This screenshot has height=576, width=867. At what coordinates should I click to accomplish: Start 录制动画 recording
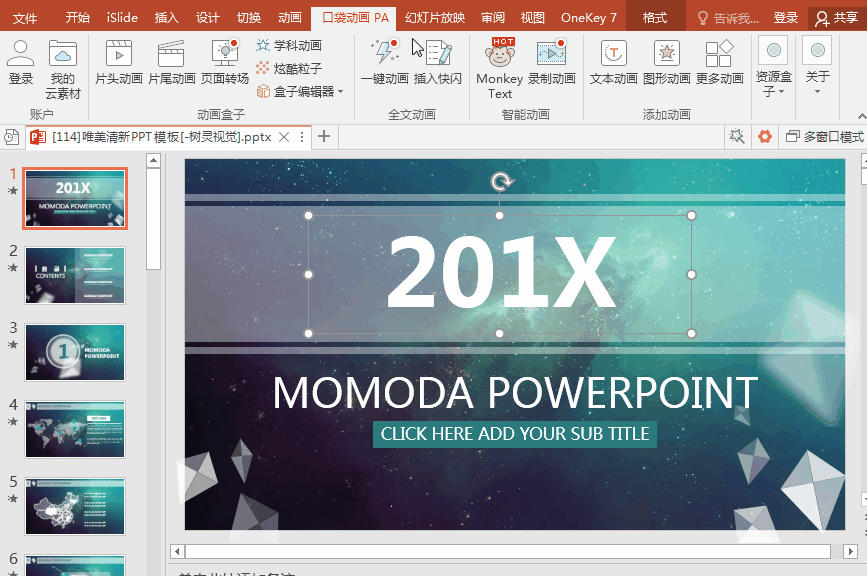tap(551, 62)
